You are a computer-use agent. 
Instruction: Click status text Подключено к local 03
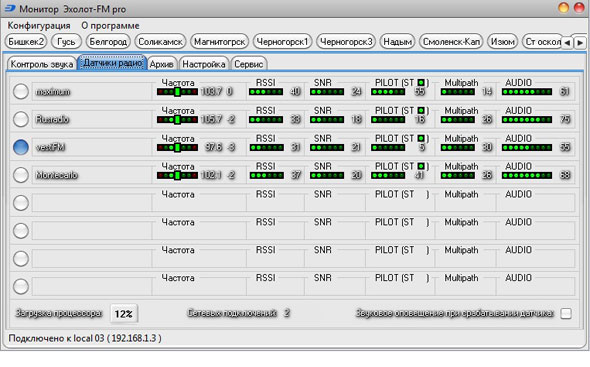(85, 338)
